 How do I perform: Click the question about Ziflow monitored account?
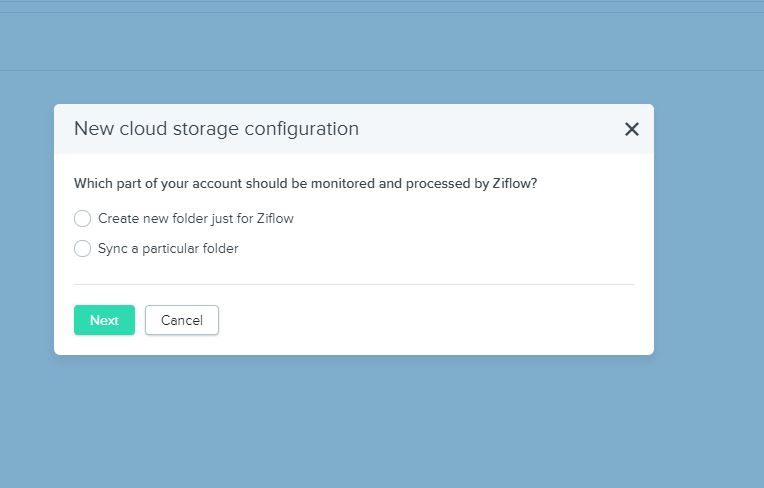tap(306, 184)
